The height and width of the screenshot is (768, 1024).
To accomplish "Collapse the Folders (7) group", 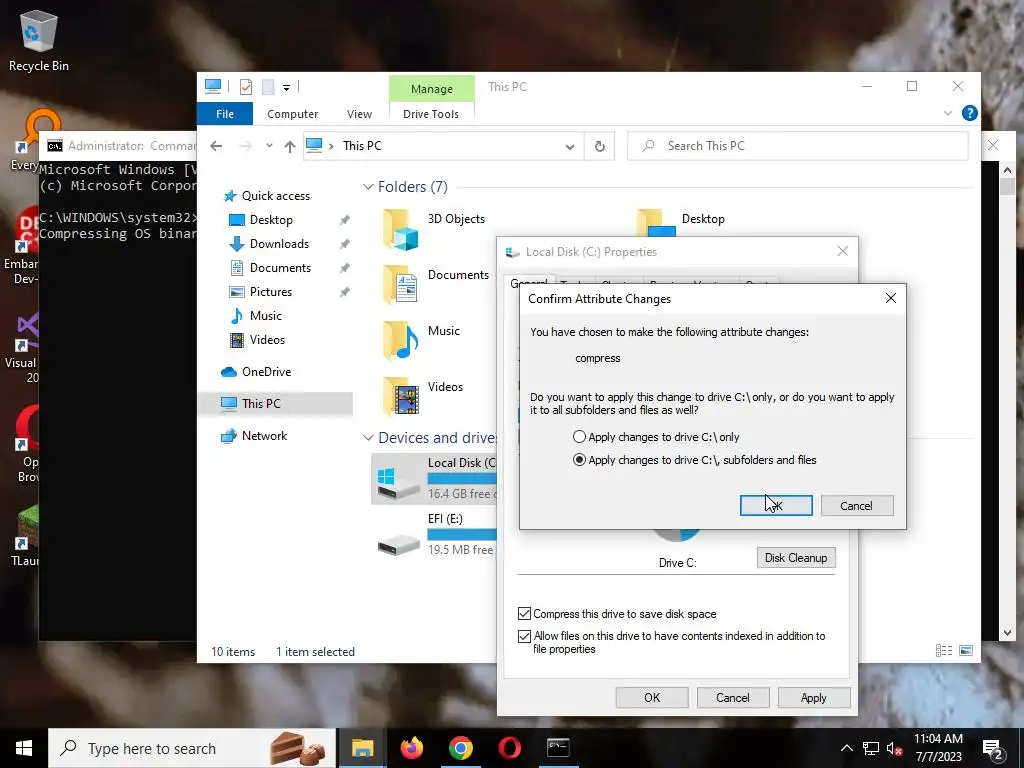I will pos(368,187).
